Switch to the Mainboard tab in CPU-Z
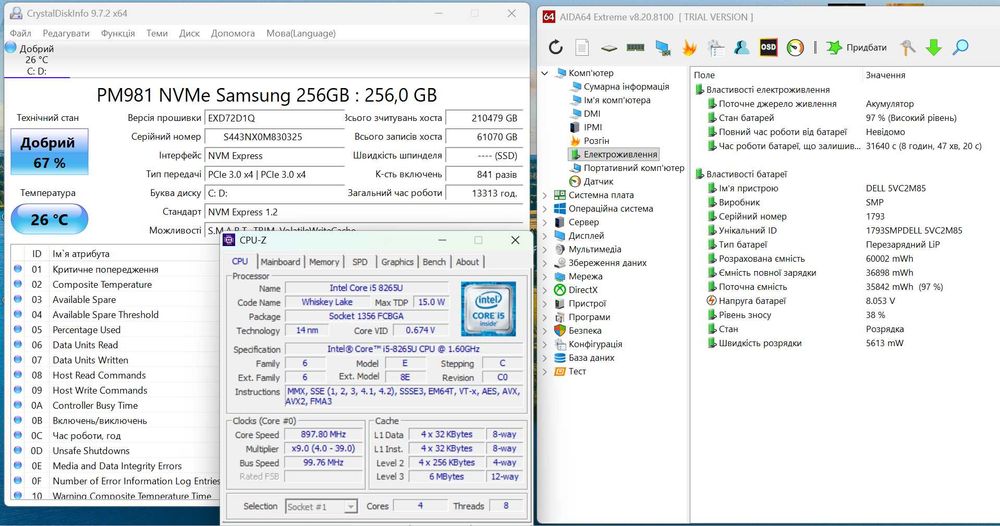Screen dimensions: 1000x526 280,262
